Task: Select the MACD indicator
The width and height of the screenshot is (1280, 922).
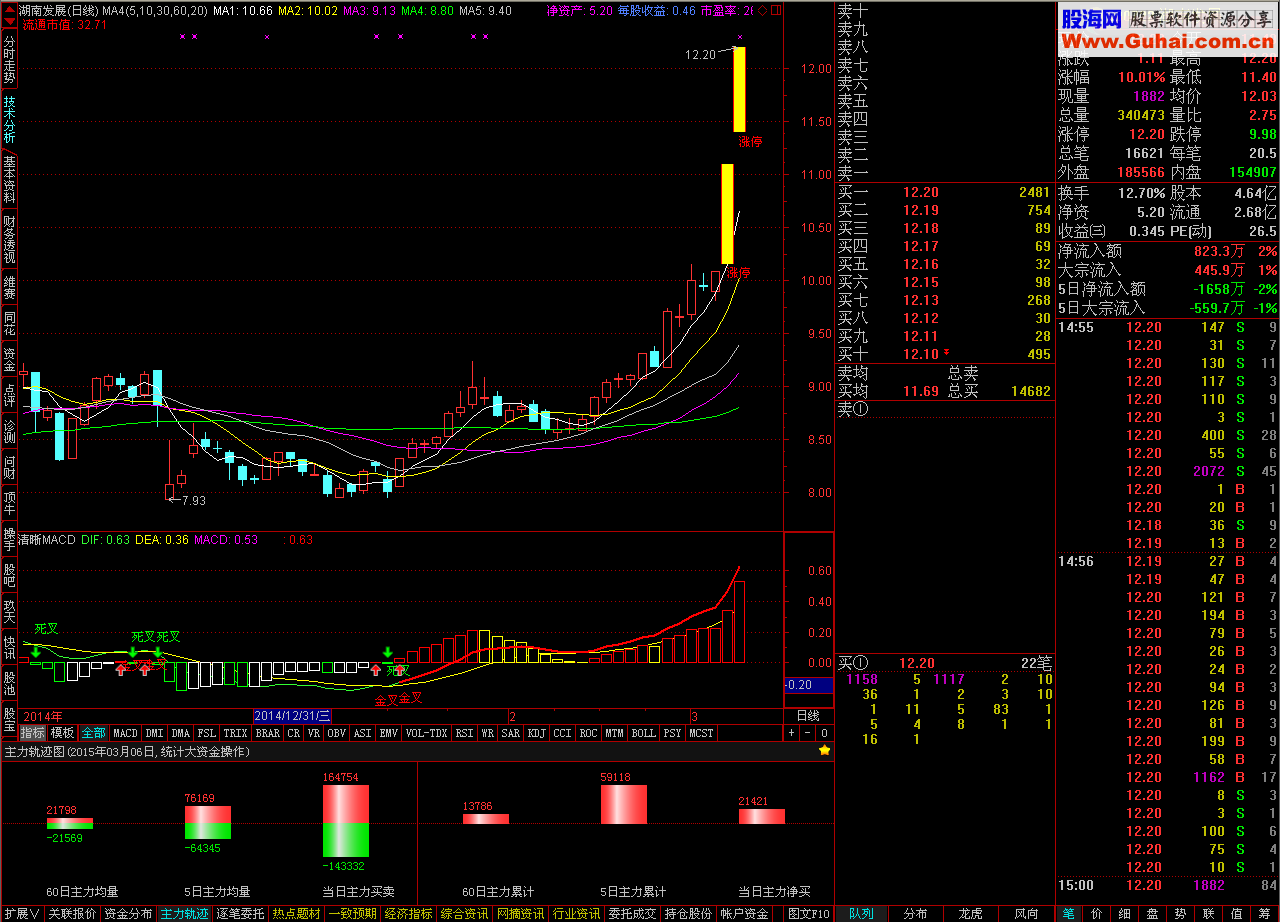Action: pos(126,733)
